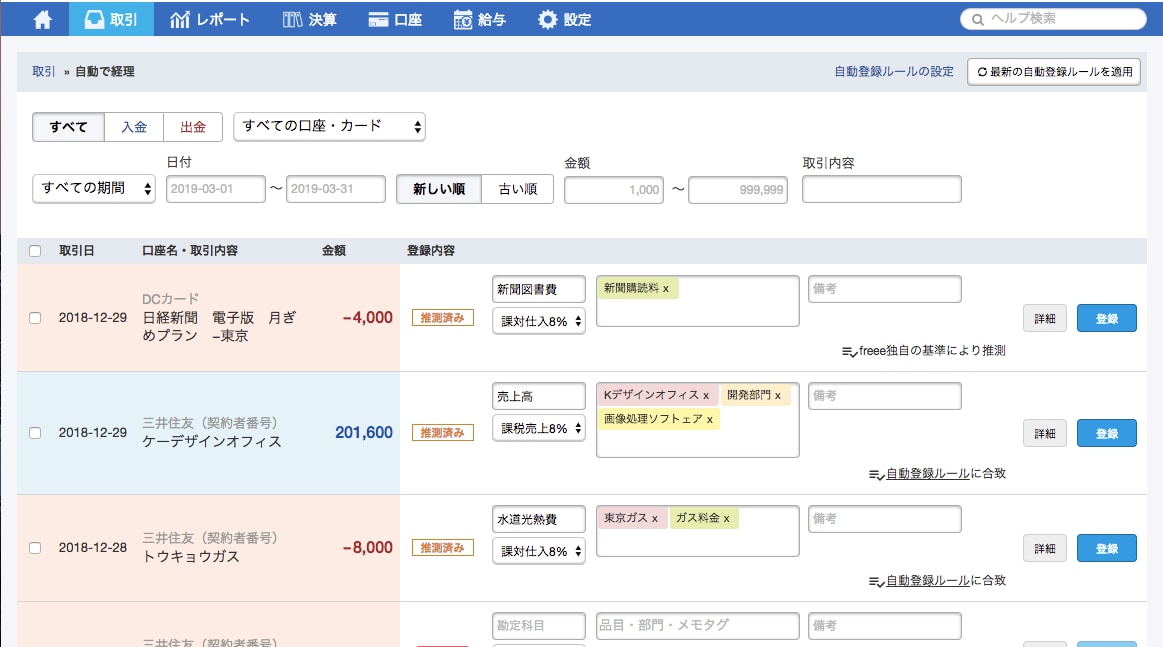Remove the ガス料金 tag
Viewport: 1163px width, 647px height.
pos(727,519)
